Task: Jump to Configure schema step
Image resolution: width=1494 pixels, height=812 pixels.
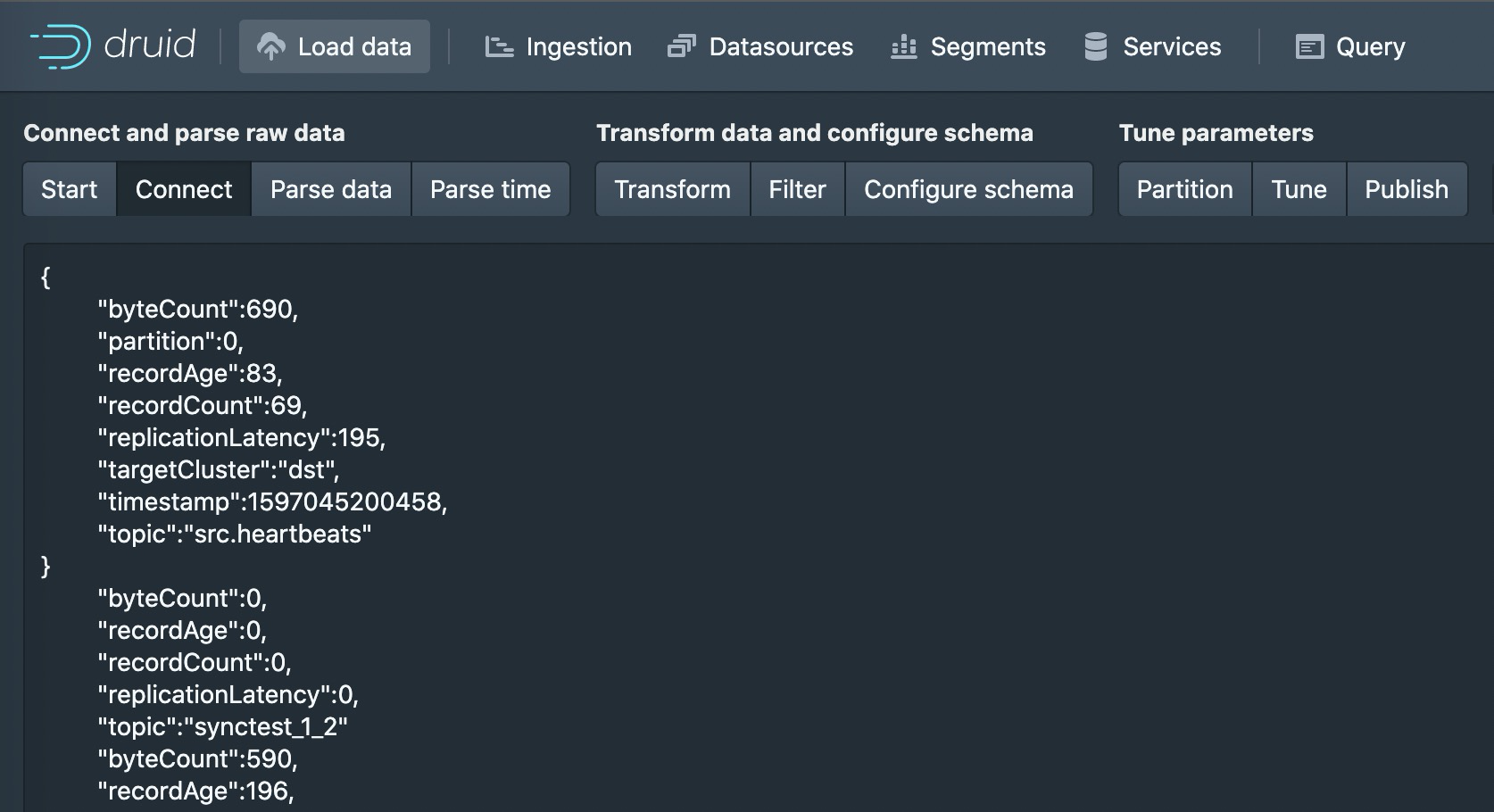Action: pyautogui.click(x=969, y=189)
